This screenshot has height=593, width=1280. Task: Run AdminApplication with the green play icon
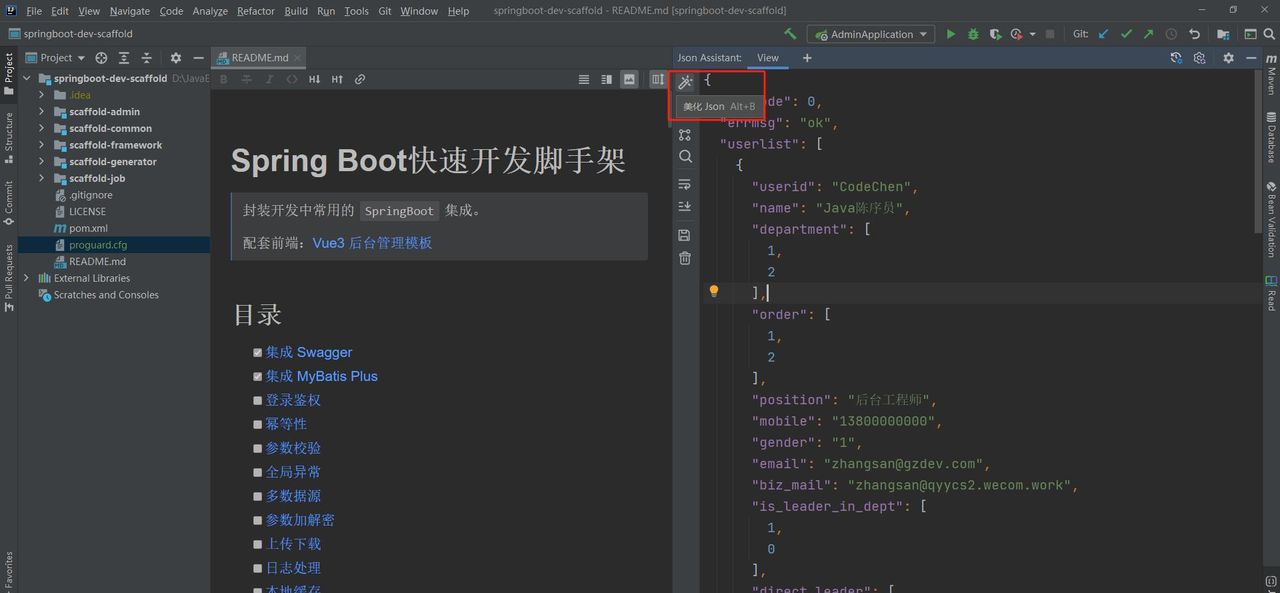pos(949,33)
